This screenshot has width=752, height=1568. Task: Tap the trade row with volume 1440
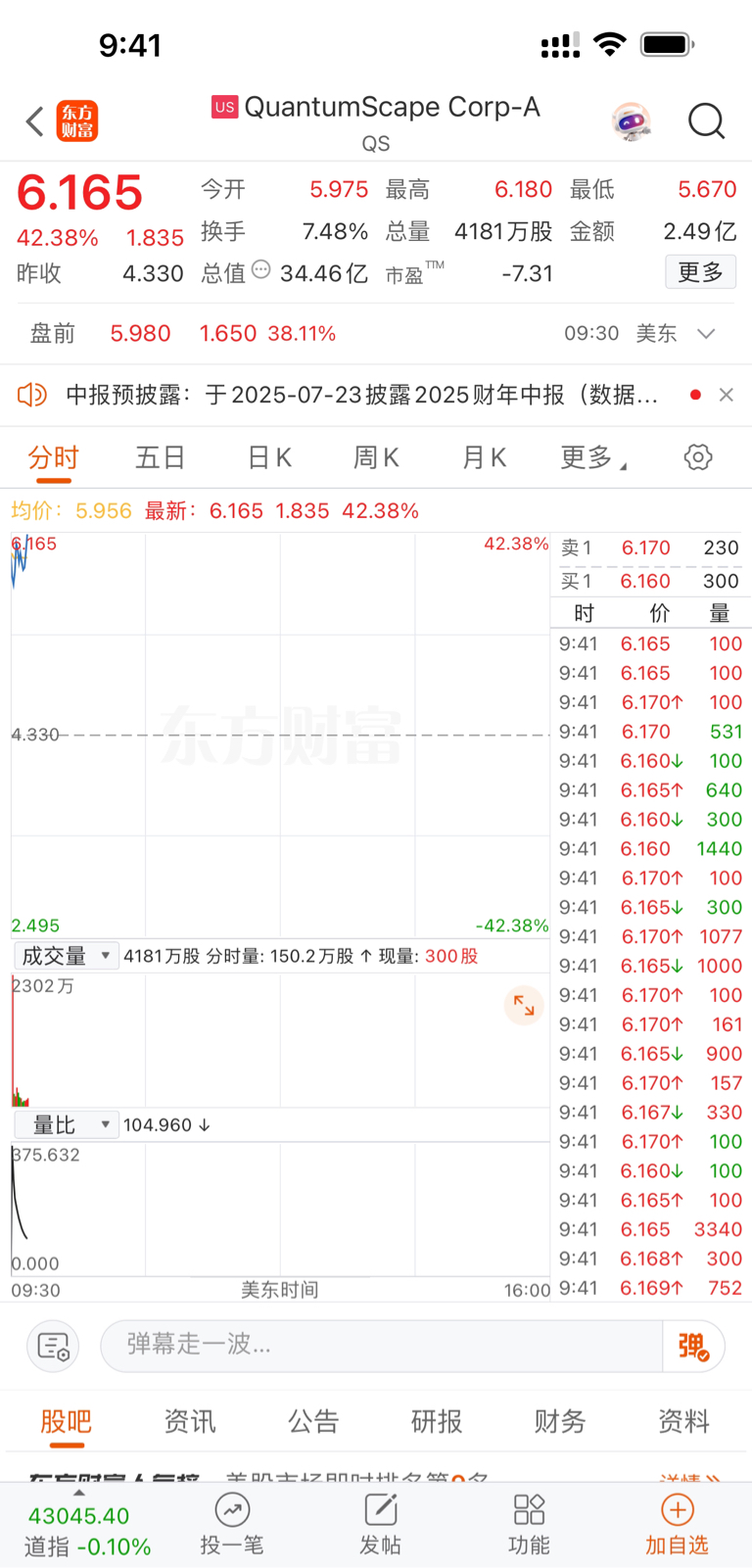650,849
